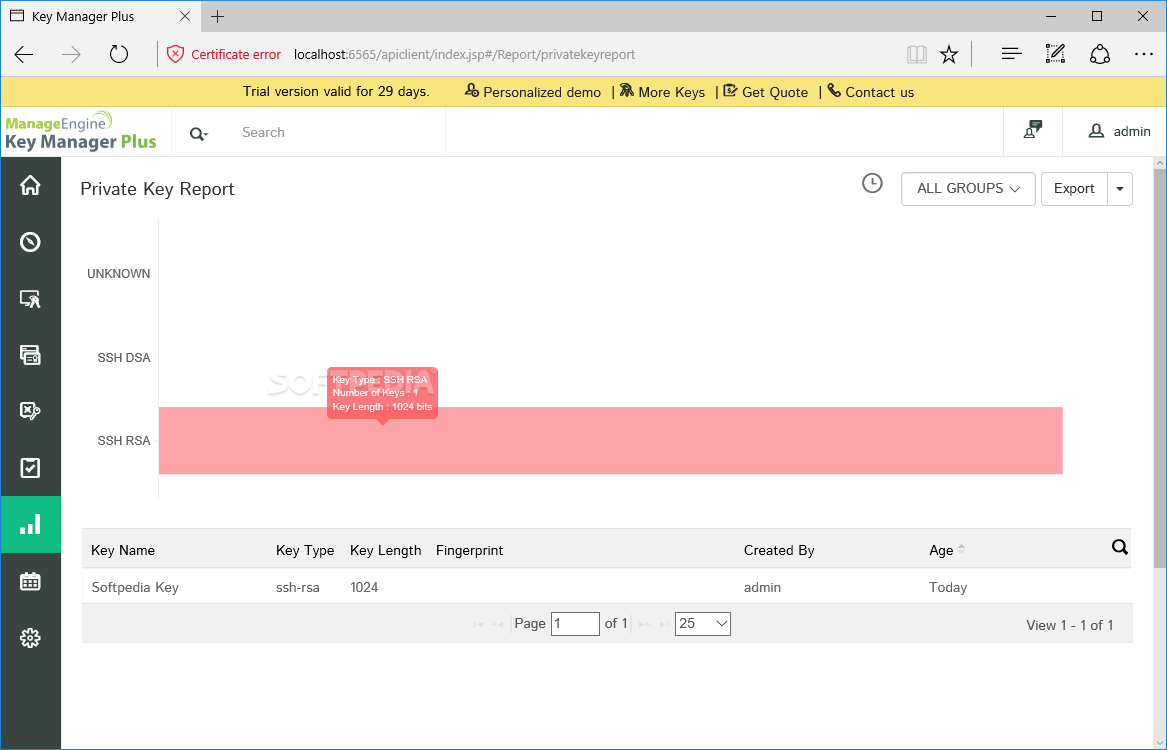Open the key rotation sidebar icon
The image size is (1167, 750).
[x=30, y=411]
